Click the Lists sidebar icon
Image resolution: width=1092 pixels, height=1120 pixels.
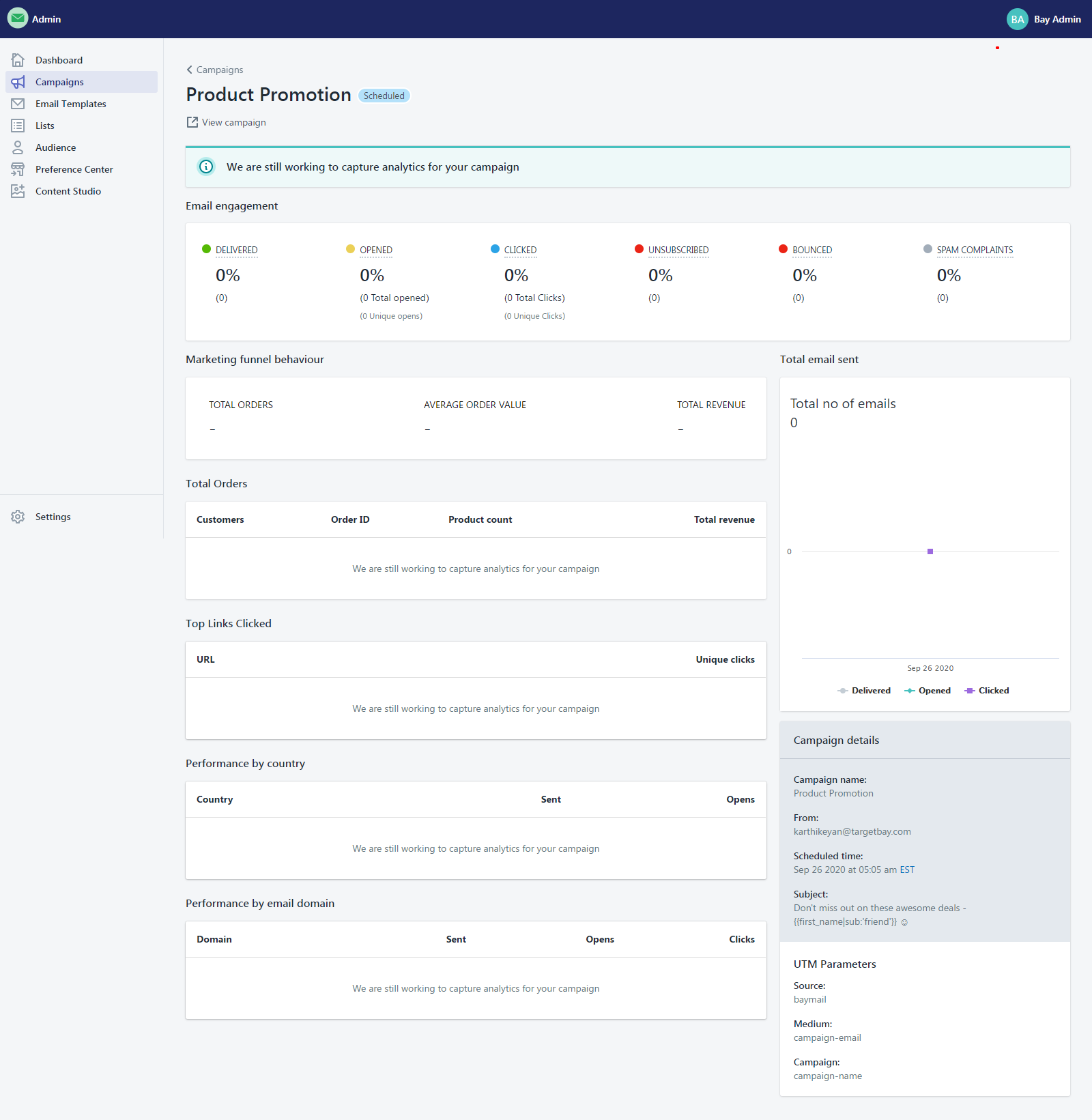point(18,126)
